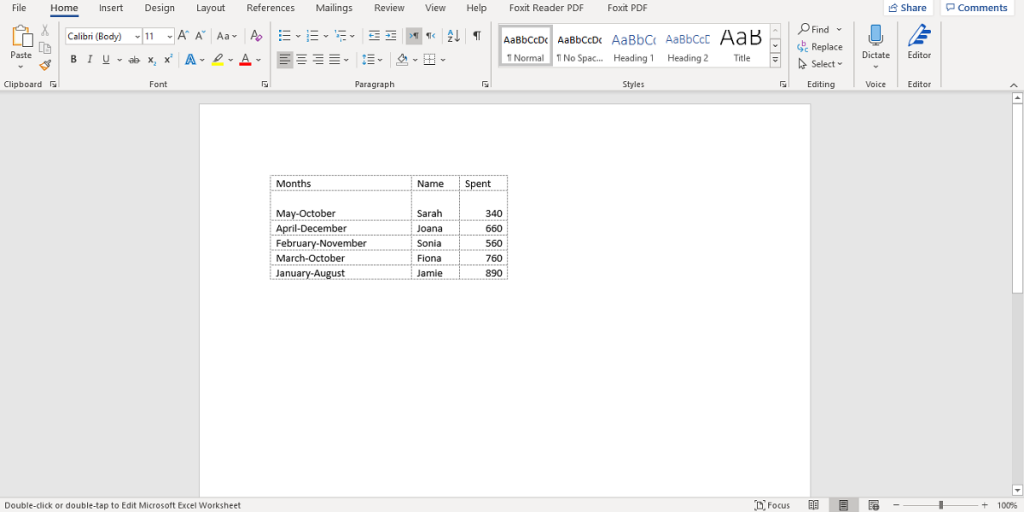1024x512 pixels.
Task: Toggle underline formatting
Action: tap(106, 59)
